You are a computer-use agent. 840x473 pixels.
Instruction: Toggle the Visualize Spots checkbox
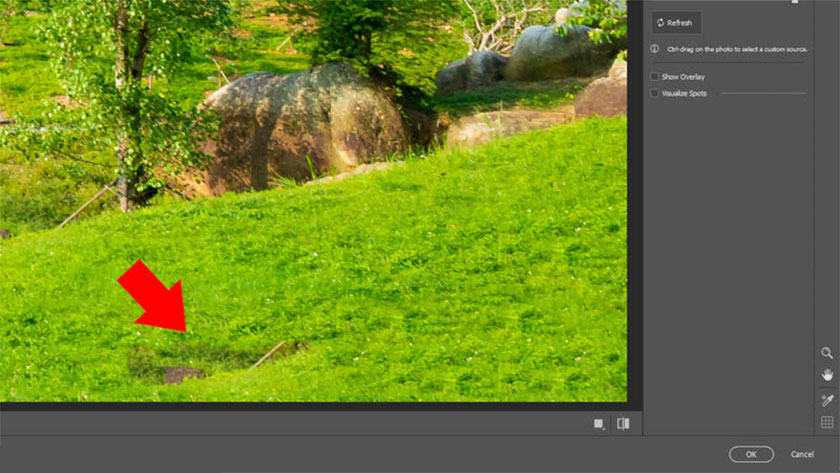pyautogui.click(x=654, y=93)
